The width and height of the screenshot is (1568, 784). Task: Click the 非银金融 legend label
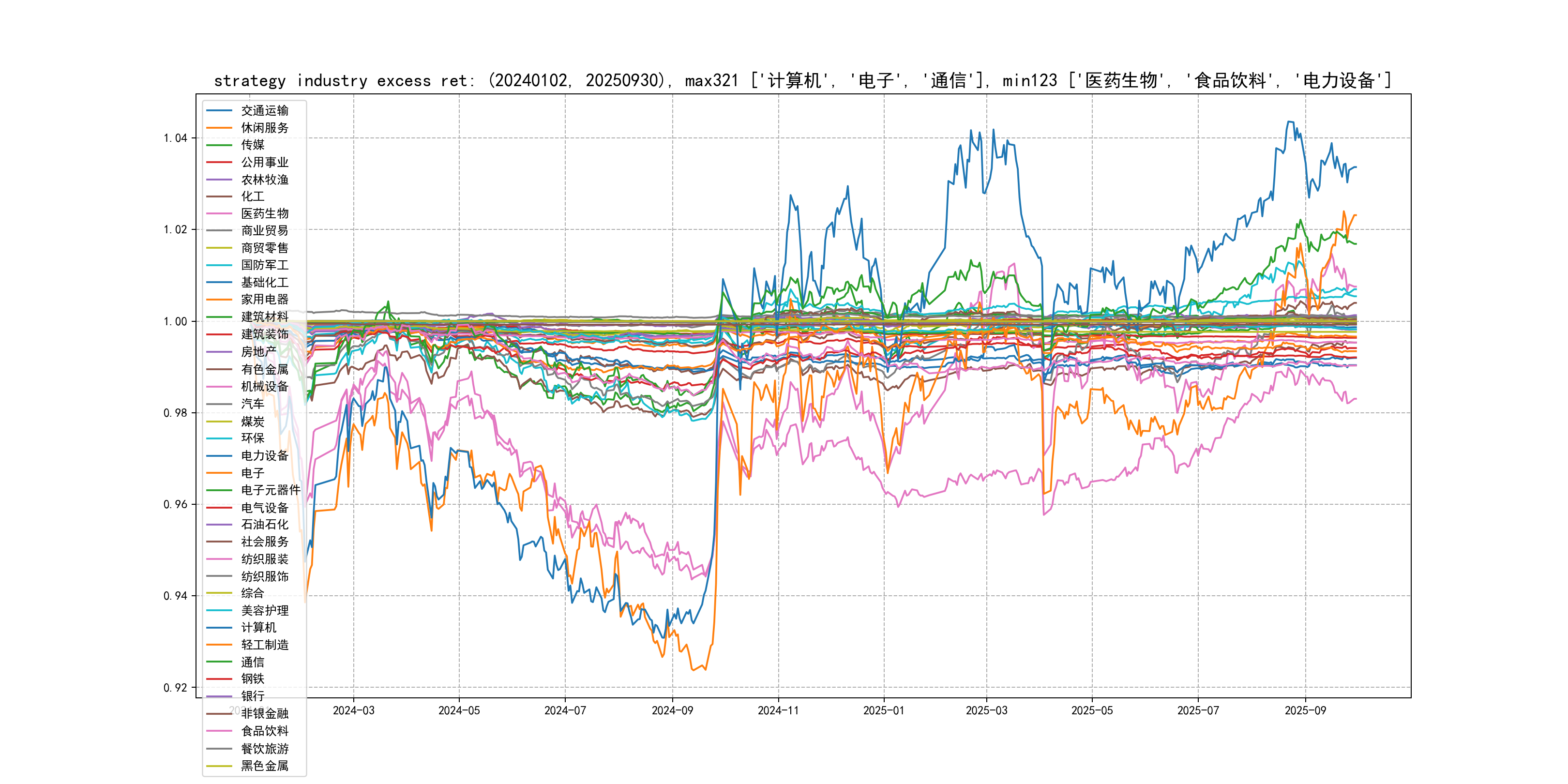[x=264, y=713]
